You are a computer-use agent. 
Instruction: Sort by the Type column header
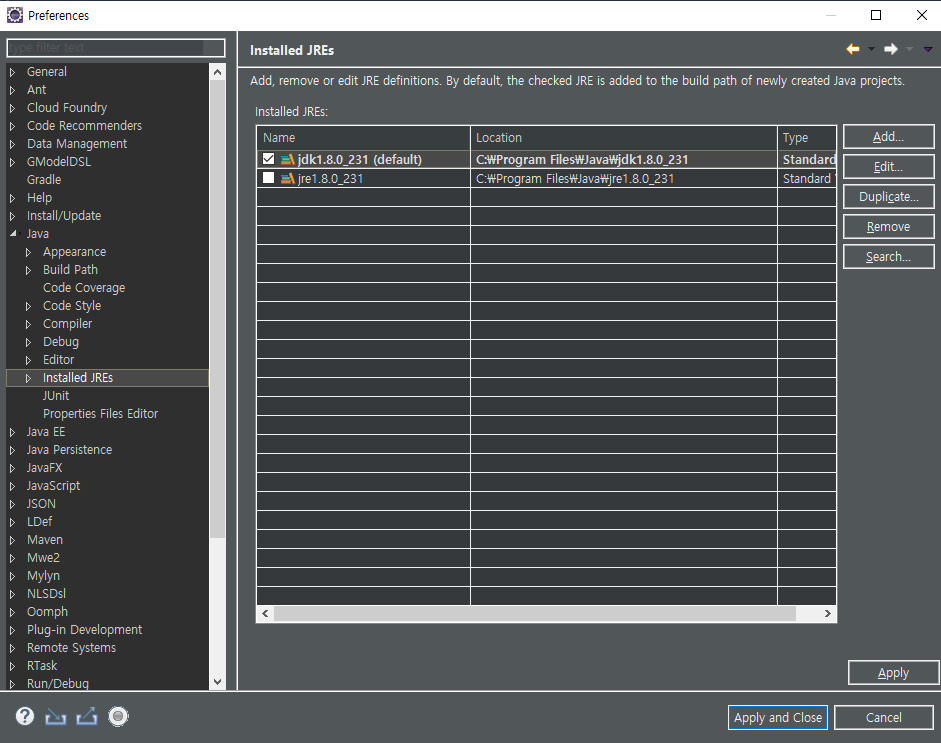(807, 137)
